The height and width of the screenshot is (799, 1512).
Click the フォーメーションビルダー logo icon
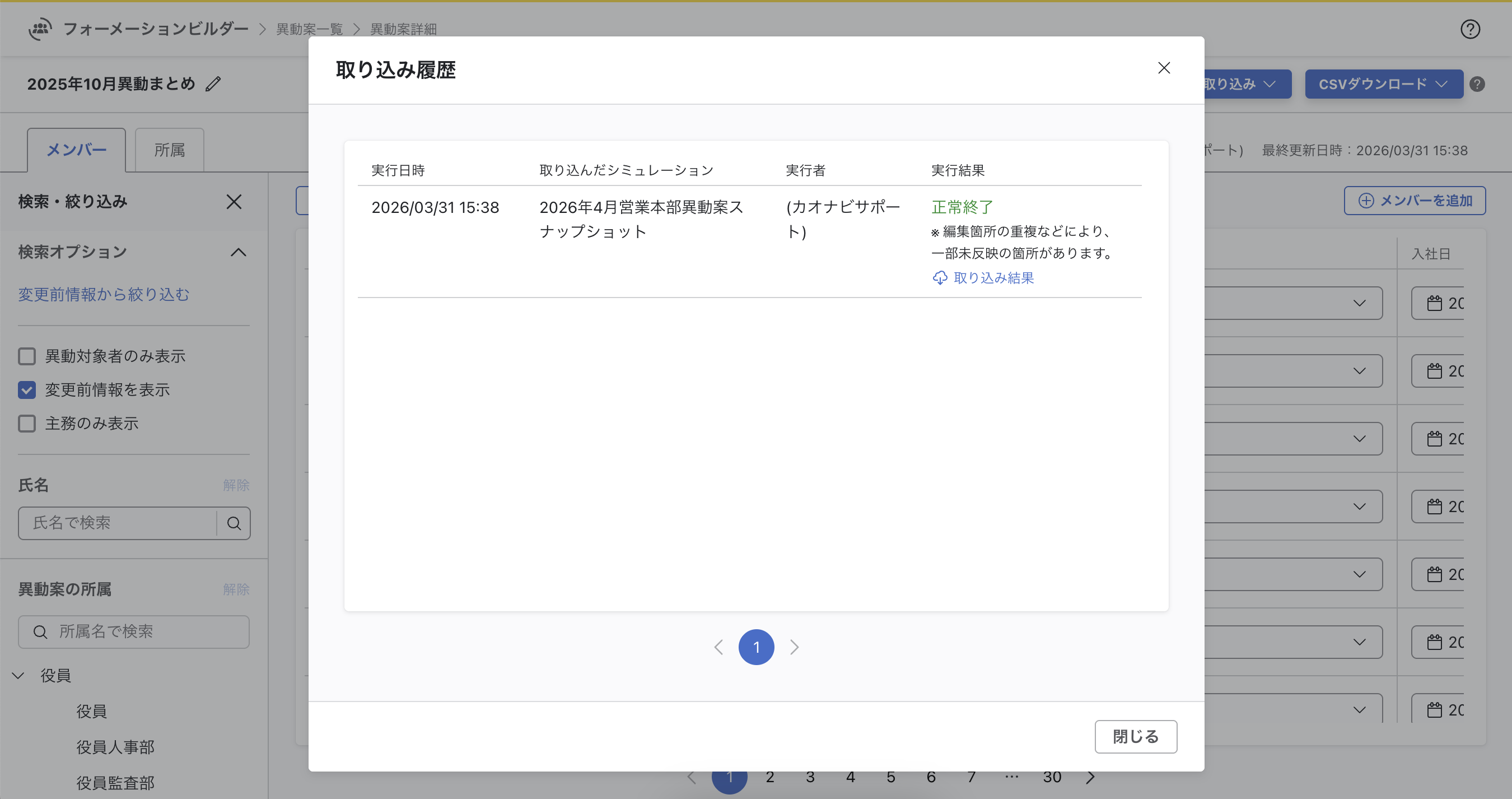40,29
